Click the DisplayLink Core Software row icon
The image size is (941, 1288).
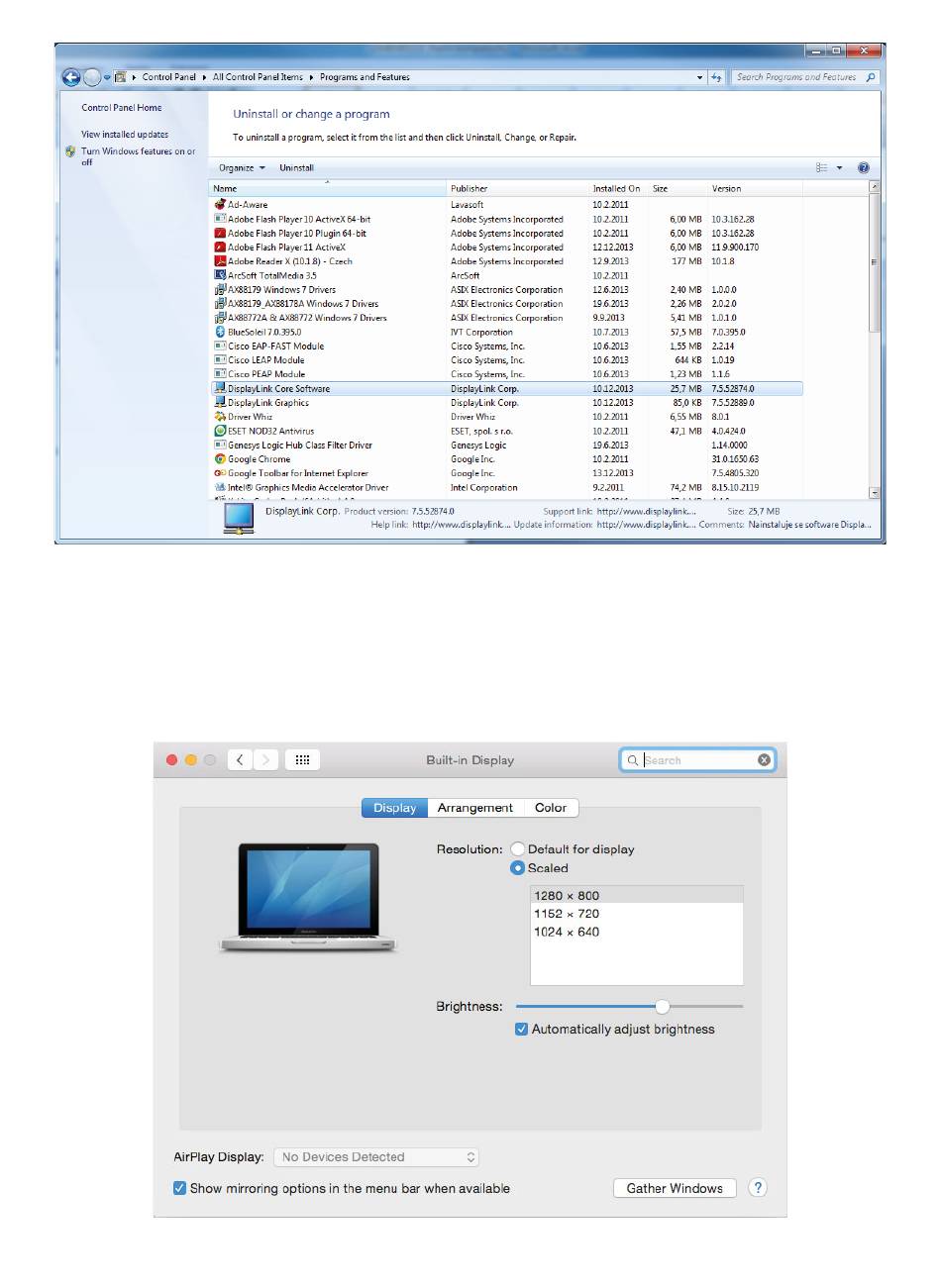coord(220,388)
